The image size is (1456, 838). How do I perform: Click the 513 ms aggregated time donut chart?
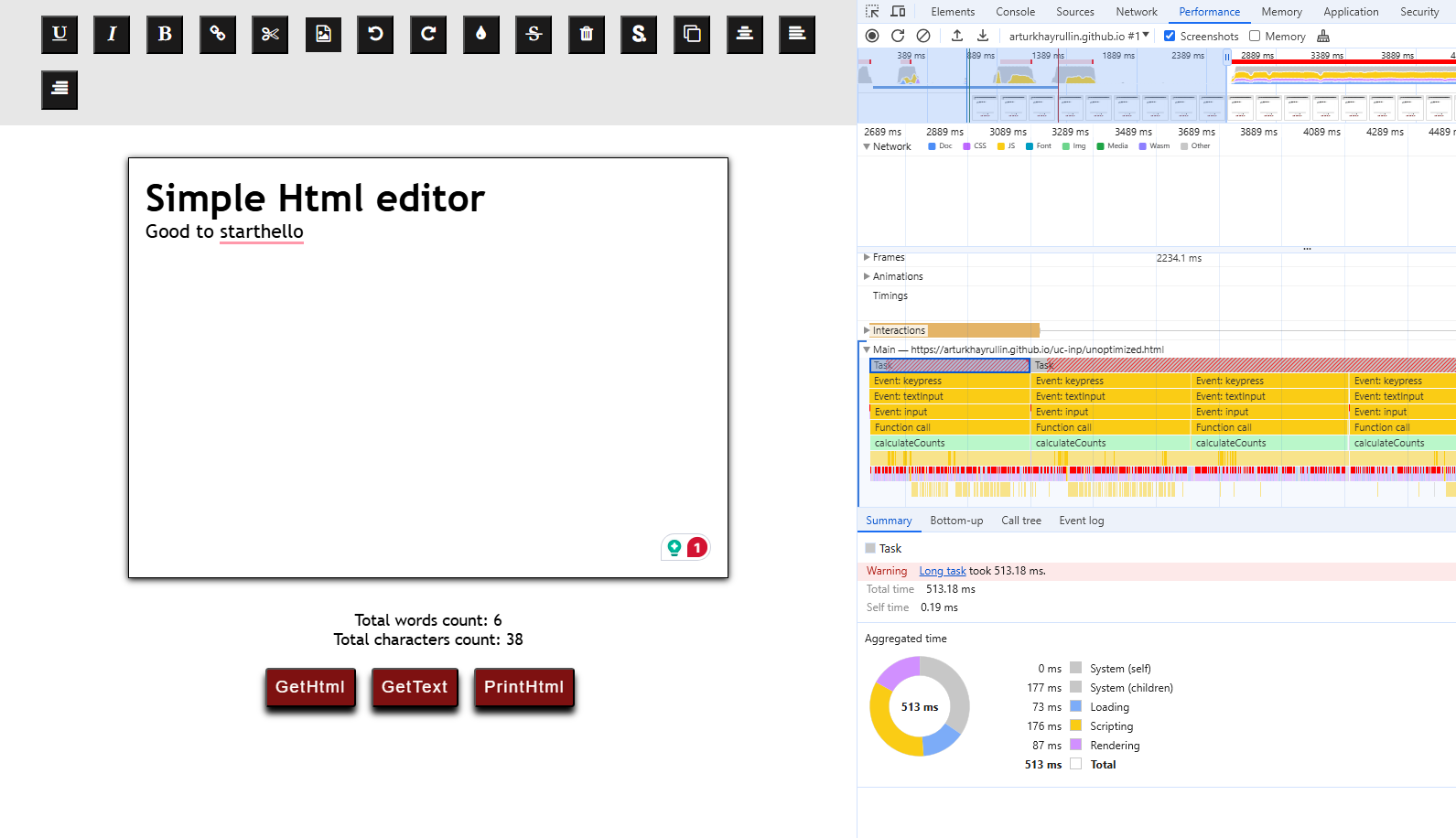[920, 706]
